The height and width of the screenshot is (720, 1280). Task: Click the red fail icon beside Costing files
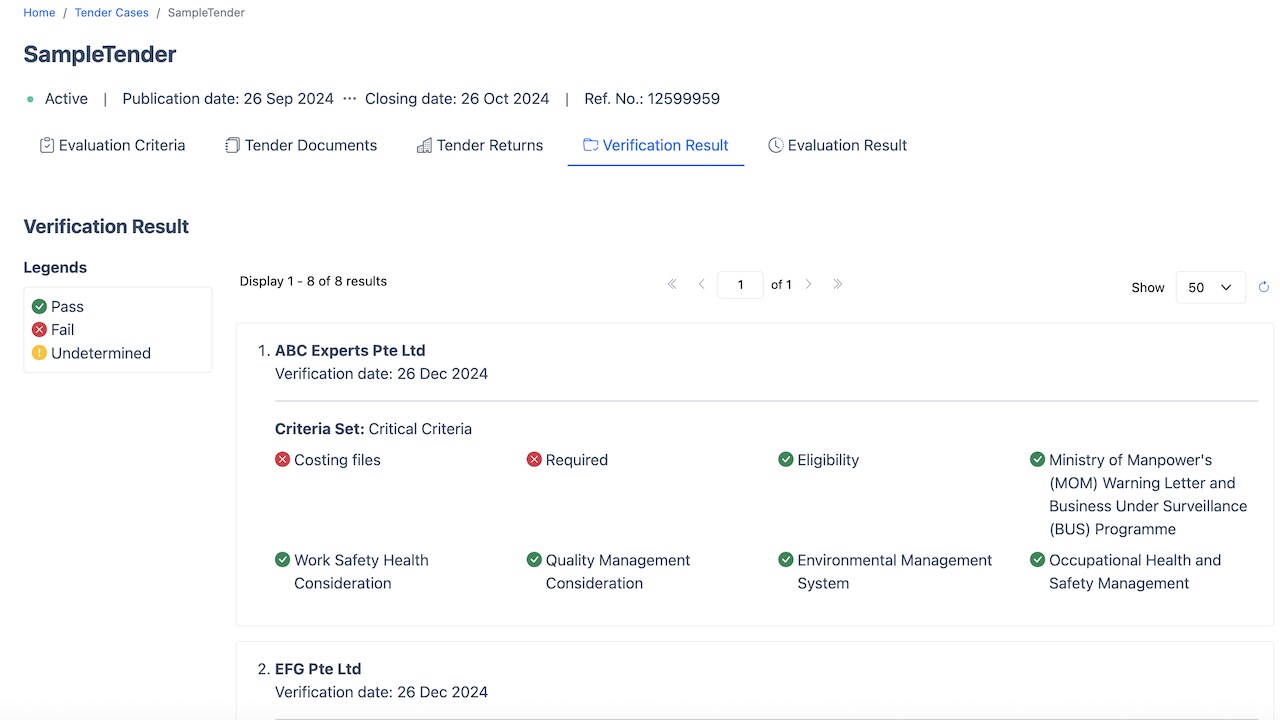(x=282, y=460)
